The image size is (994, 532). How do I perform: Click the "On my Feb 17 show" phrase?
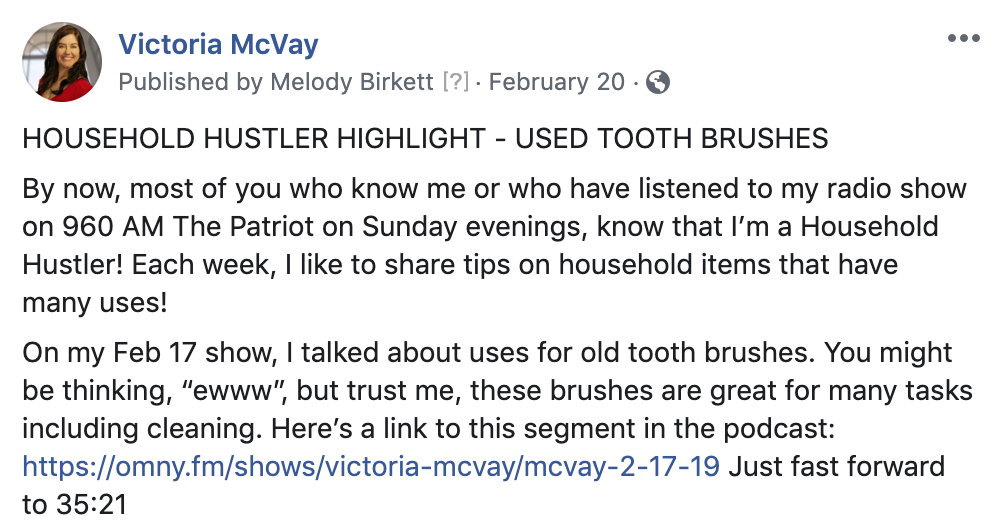click(150, 353)
